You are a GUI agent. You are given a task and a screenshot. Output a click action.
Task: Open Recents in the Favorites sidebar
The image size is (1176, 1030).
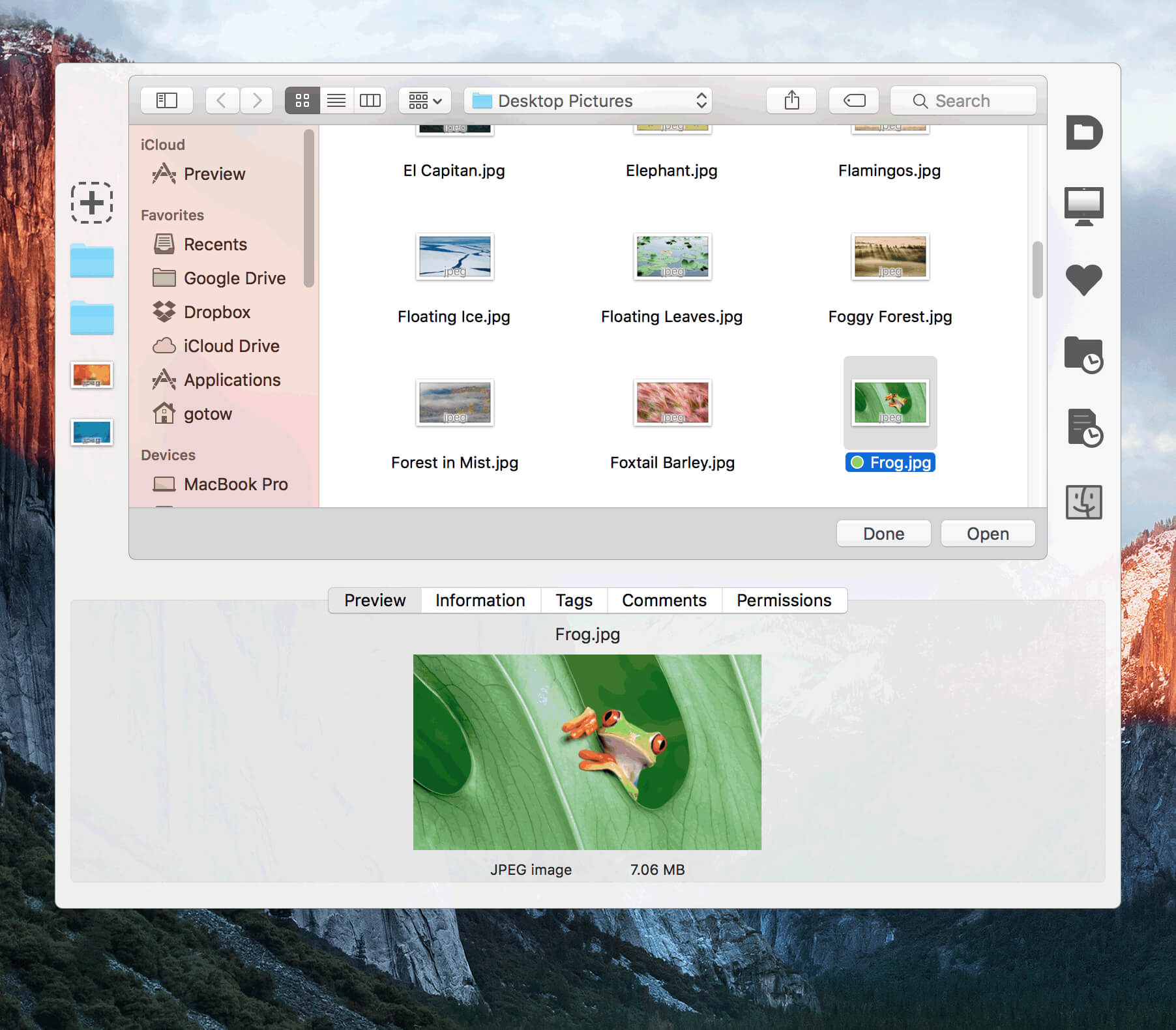click(215, 244)
